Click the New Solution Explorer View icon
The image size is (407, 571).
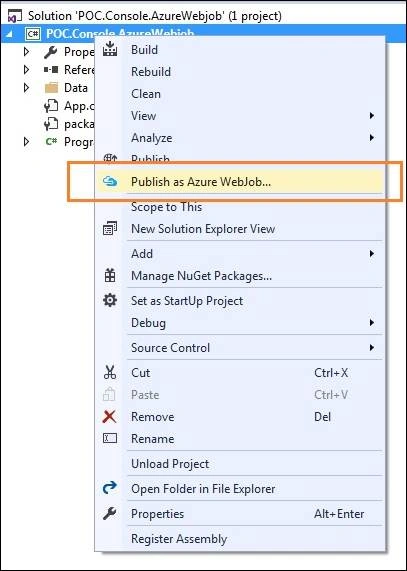pos(110,229)
